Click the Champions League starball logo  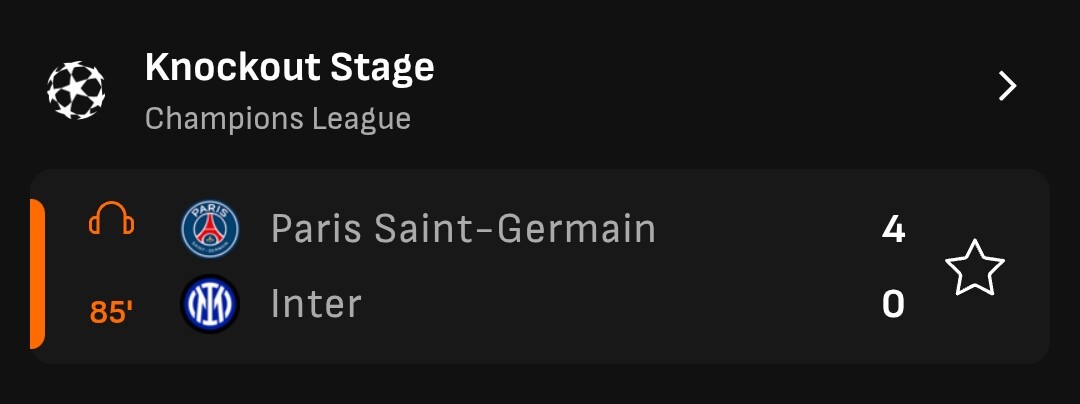(x=76, y=90)
